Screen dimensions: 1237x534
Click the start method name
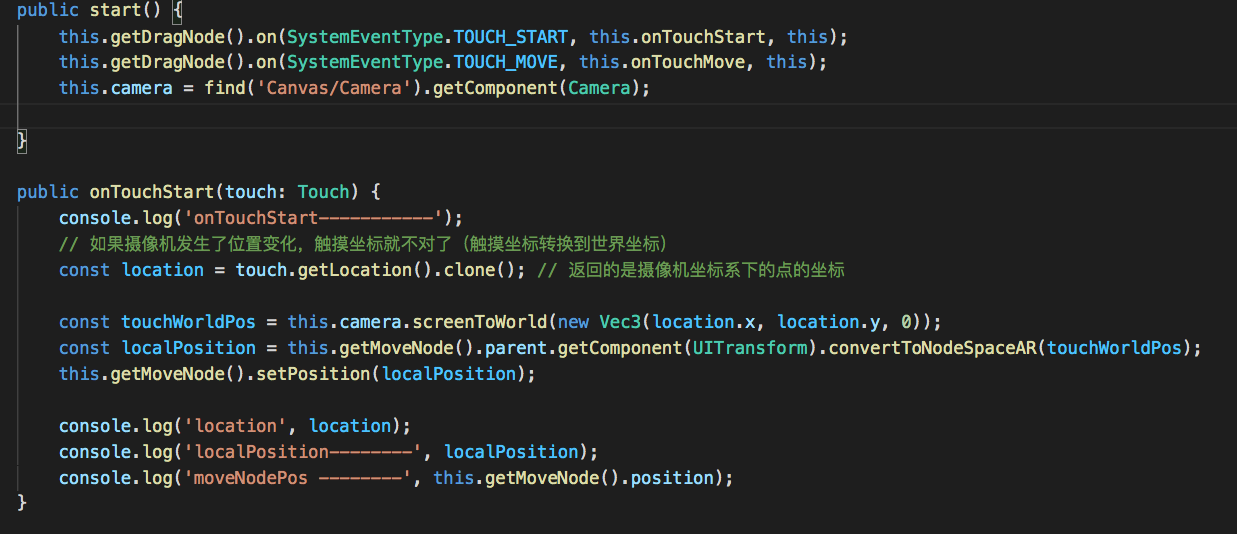coord(113,11)
